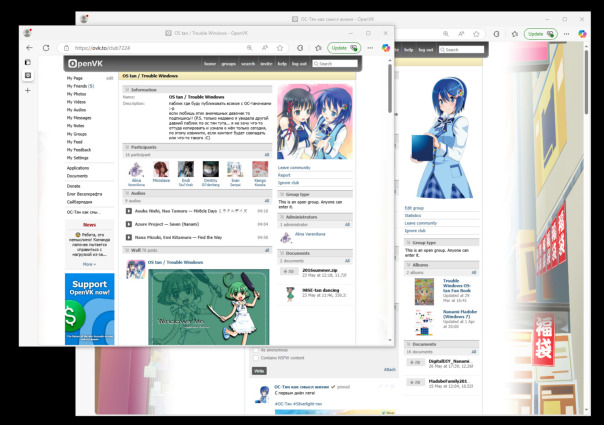Focus the Search field in front OpenVK header
604x425 pixels.
coord(335,64)
